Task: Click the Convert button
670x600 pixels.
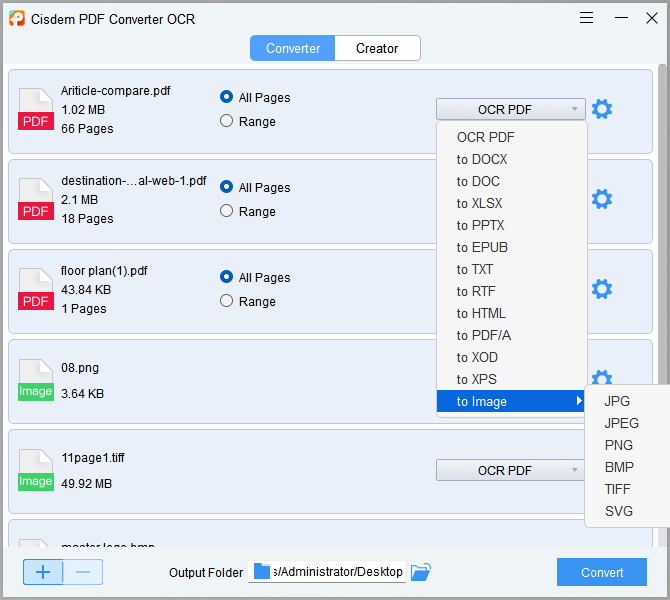Action: click(x=602, y=572)
